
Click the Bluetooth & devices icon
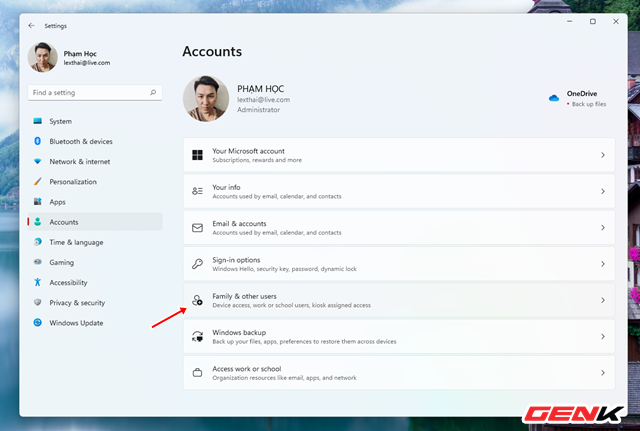point(38,141)
